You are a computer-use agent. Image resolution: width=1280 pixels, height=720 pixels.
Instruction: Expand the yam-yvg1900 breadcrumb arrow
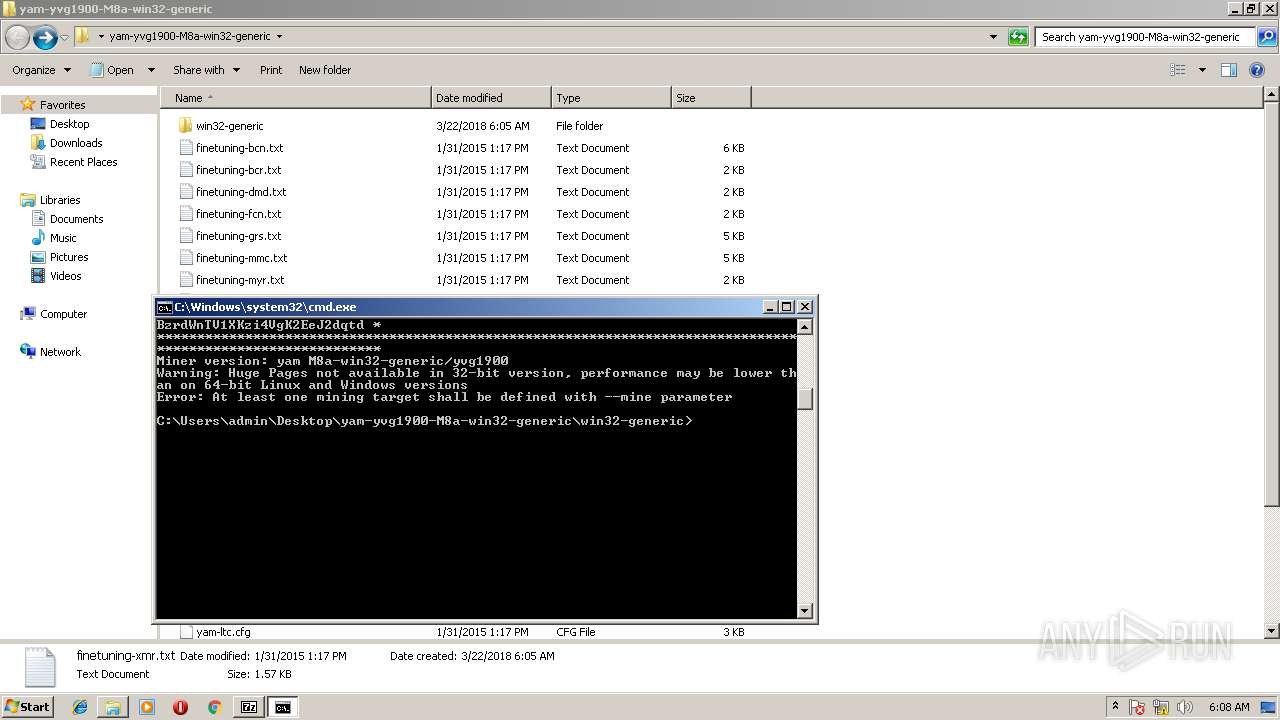tap(279, 37)
